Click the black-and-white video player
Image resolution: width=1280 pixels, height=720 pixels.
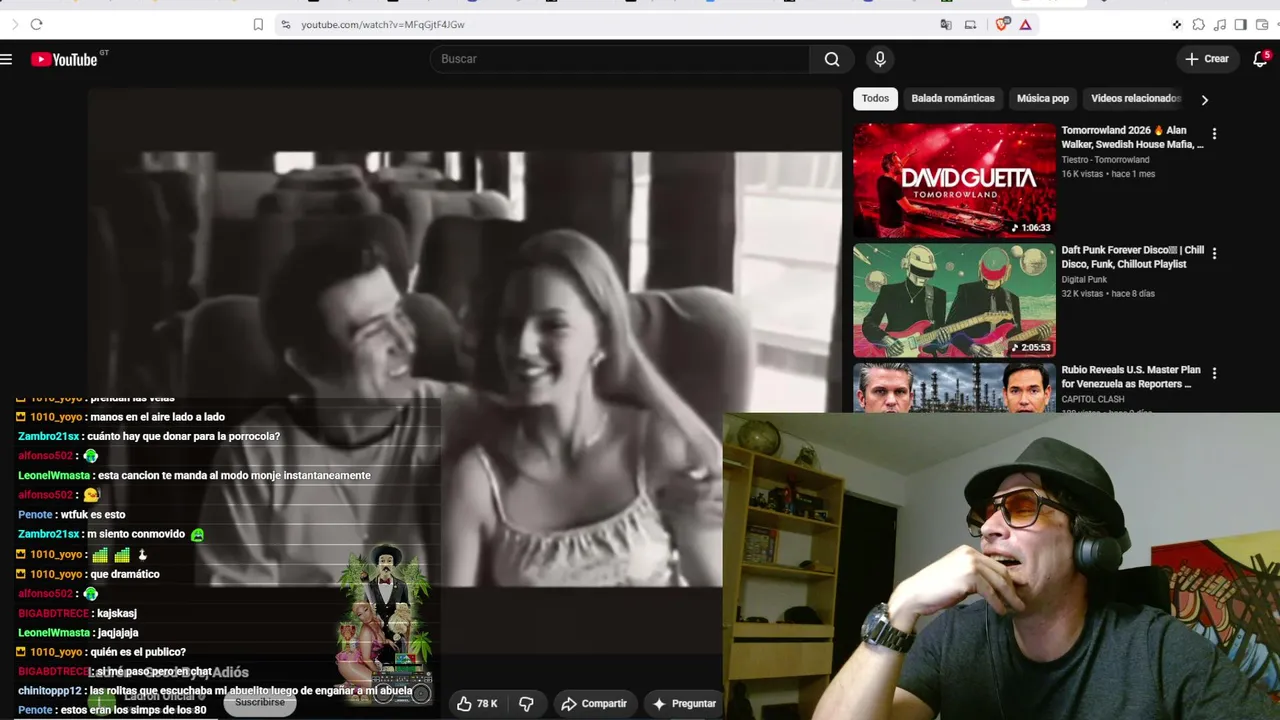tap(465, 369)
